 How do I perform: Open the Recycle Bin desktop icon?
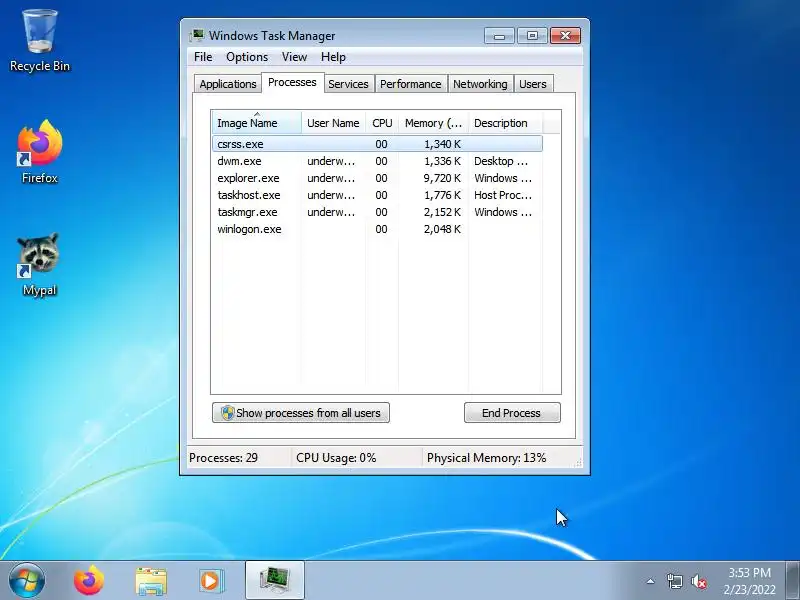click(40, 41)
